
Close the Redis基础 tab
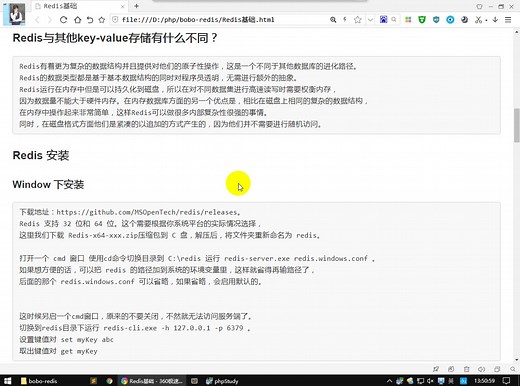click(x=123, y=6)
